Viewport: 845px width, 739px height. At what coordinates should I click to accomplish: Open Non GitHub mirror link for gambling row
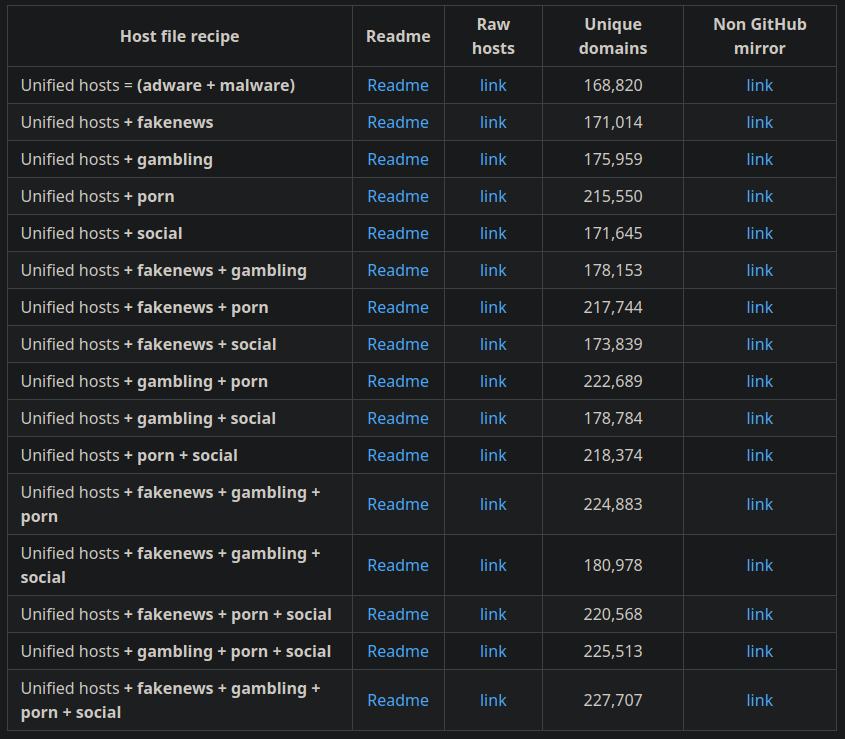pos(759,159)
